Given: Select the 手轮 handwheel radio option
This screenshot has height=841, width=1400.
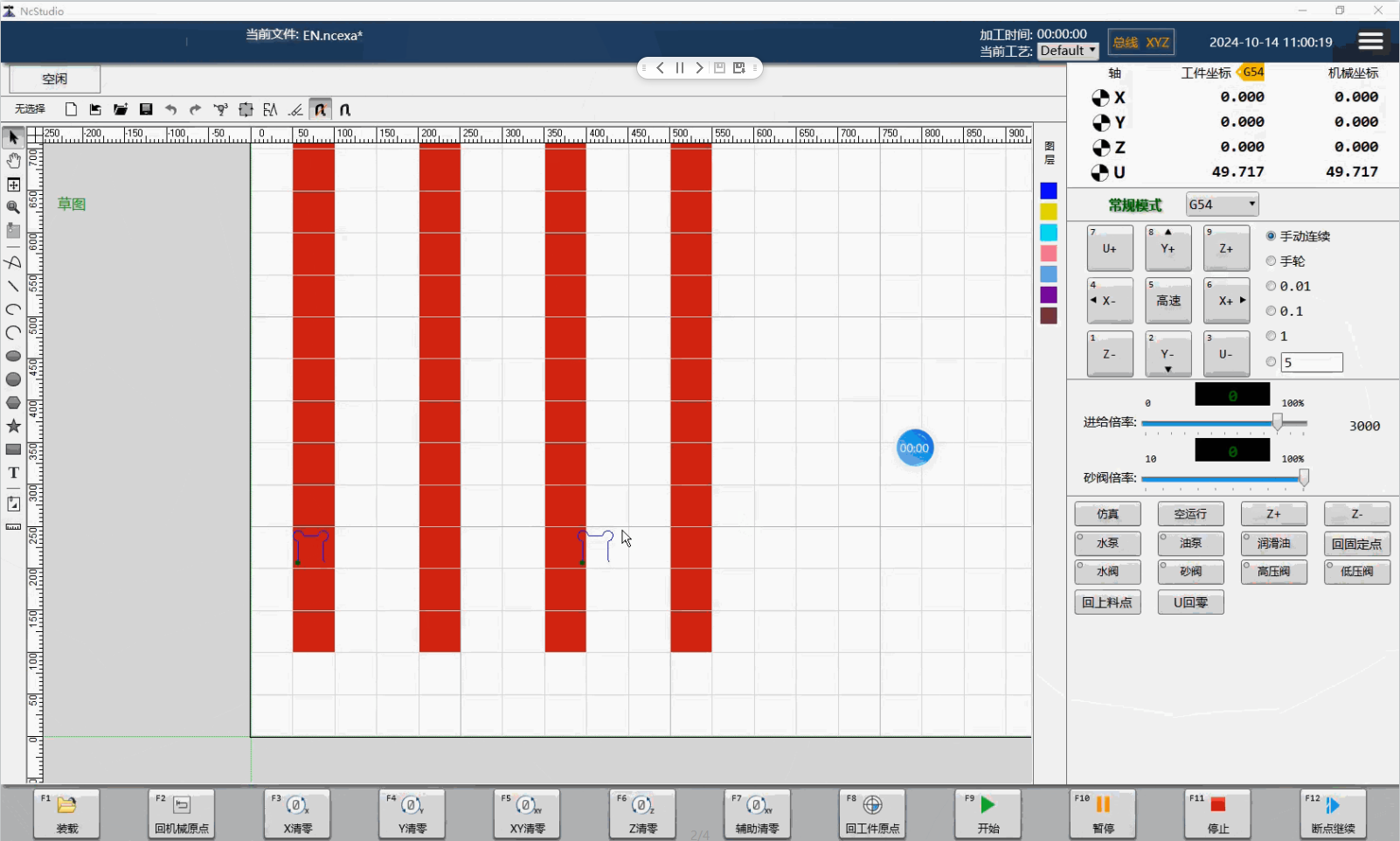Looking at the screenshot, I should pos(1271,261).
